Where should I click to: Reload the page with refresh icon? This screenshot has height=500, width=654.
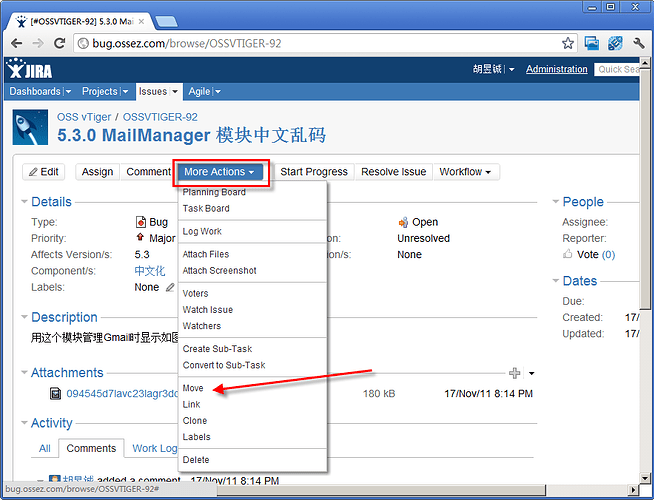pos(60,43)
